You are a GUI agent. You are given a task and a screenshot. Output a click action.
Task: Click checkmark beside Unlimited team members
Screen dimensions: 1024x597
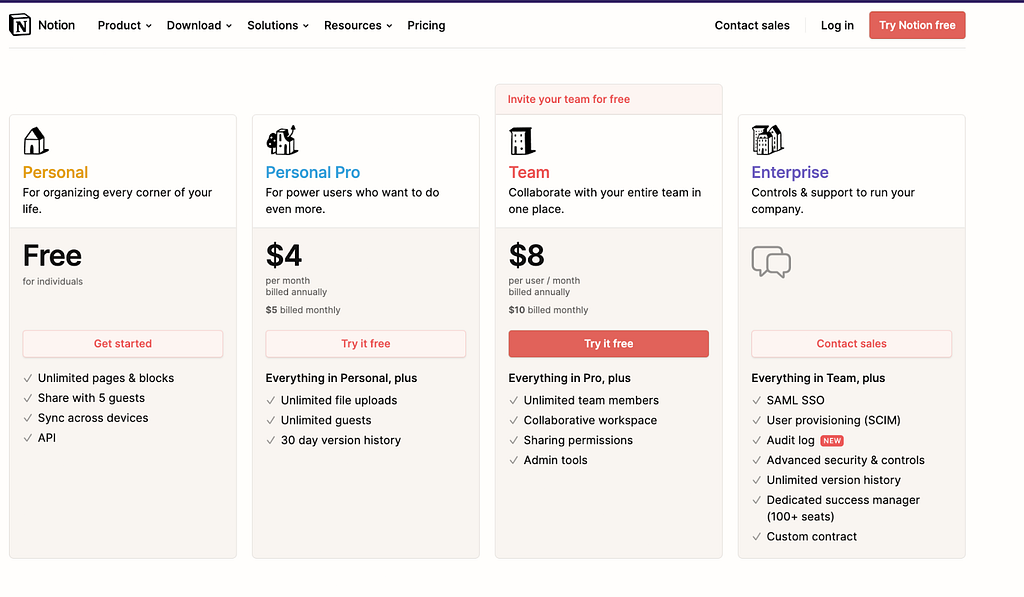[x=513, y=400]
